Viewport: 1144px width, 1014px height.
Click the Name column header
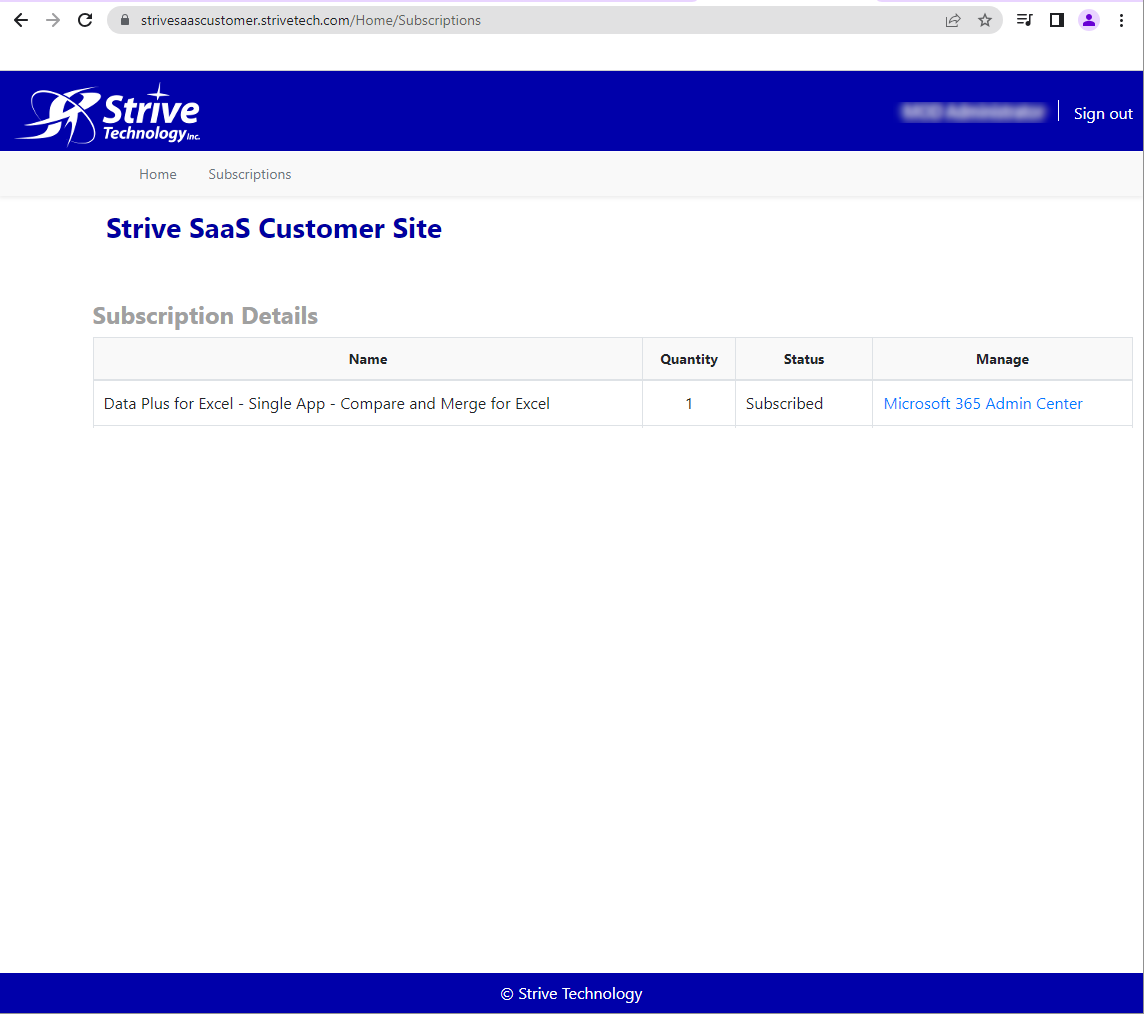pos(368,359)
